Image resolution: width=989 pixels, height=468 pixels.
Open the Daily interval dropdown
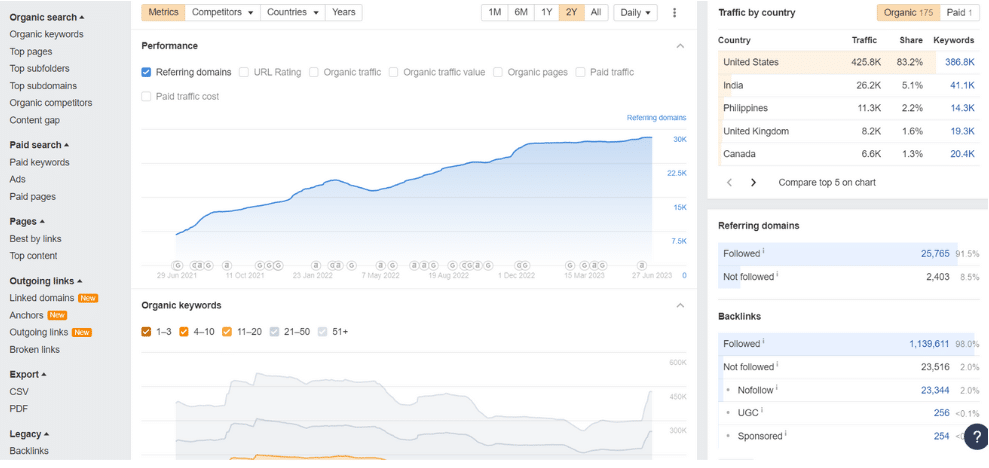point(635,12)
